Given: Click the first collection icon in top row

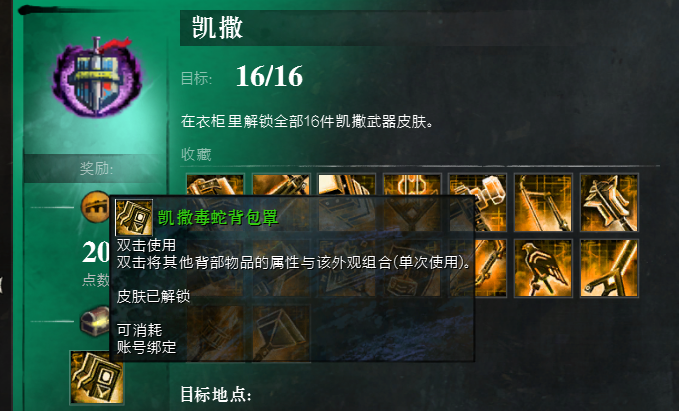Looking at the screenshot, I should coord(215,184).
